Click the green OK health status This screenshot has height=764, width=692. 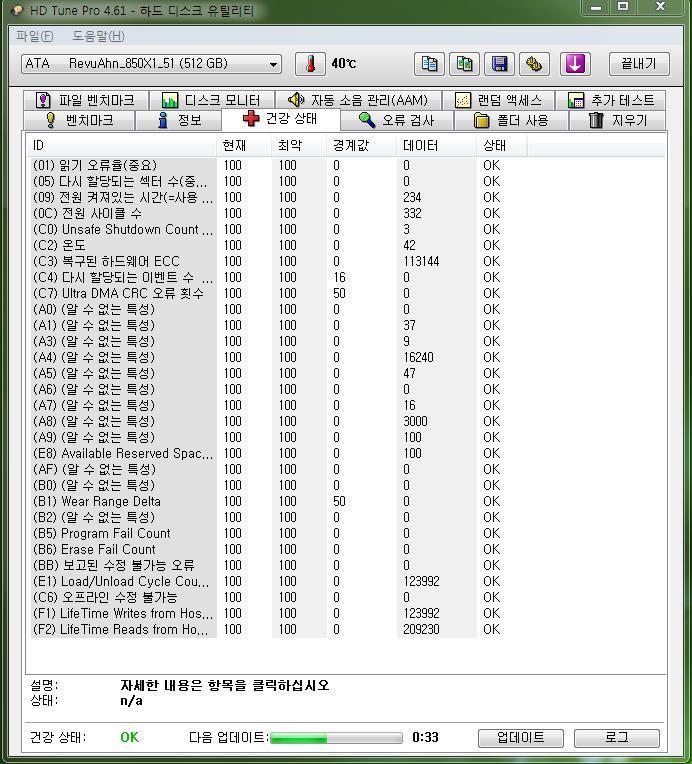(130, 737)
